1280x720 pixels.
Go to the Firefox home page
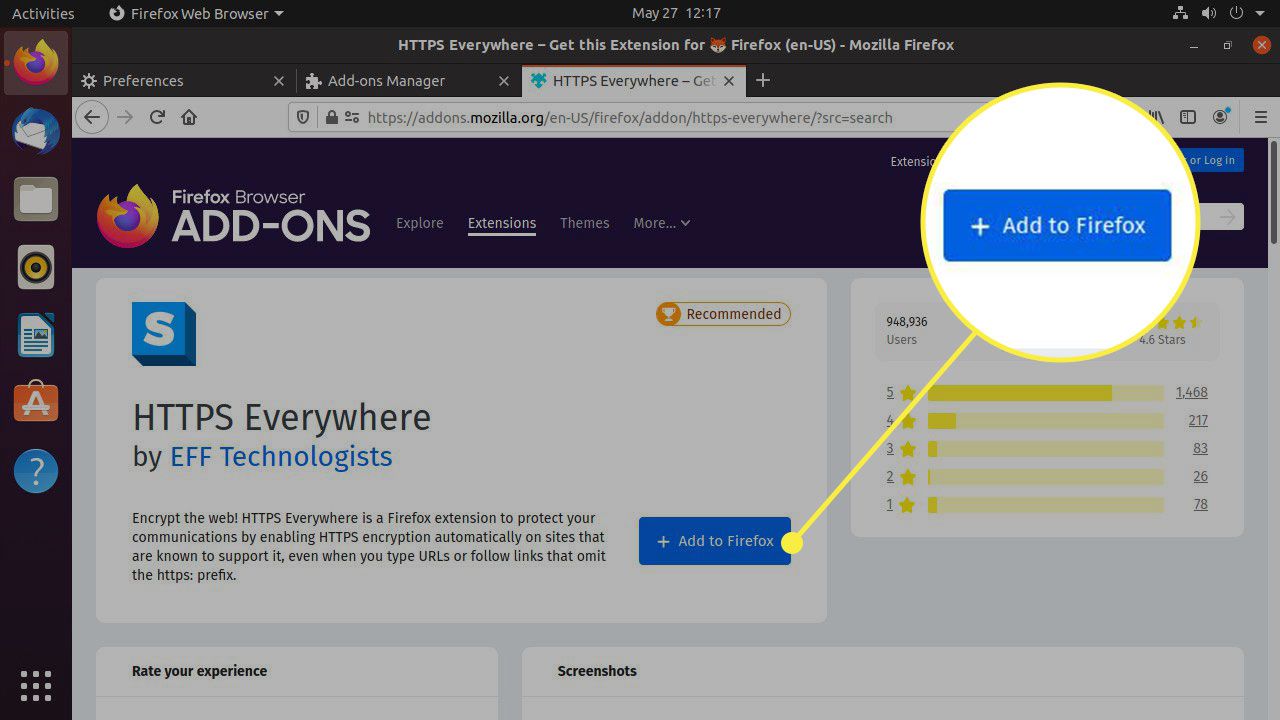pos(189,117)
